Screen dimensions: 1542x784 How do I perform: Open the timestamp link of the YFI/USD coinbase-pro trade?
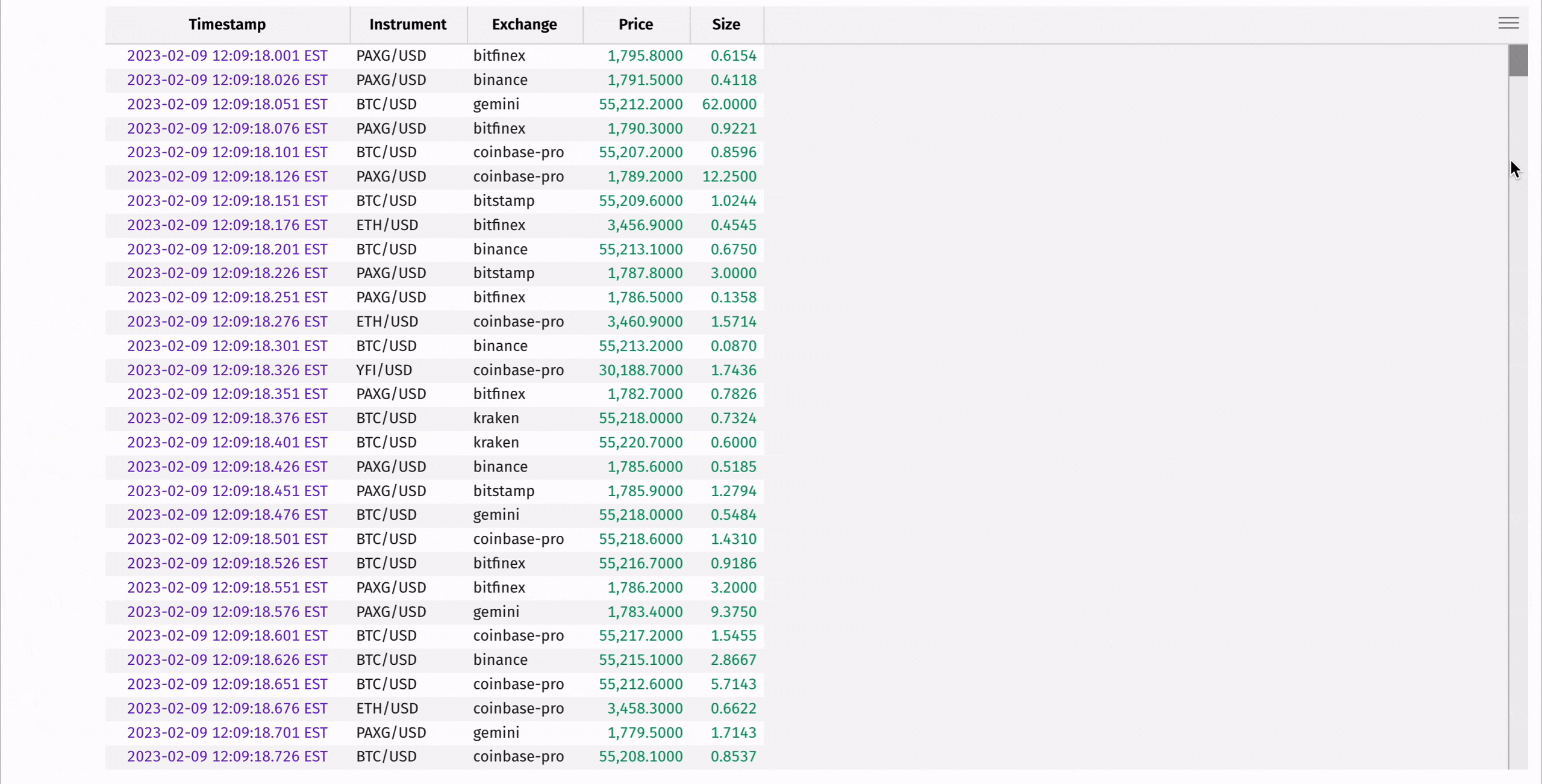(226, 370)
